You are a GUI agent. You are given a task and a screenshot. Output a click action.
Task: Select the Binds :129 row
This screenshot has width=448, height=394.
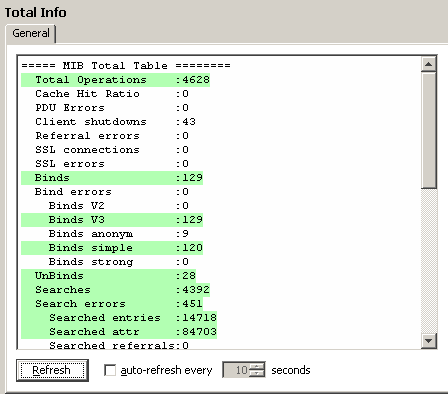click(112, 178)
